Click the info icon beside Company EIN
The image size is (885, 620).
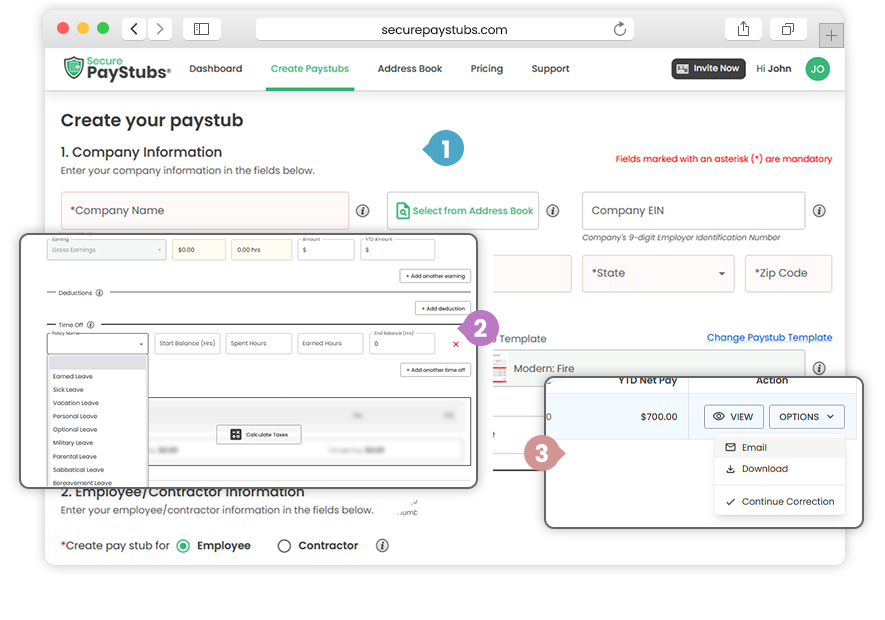819,211
